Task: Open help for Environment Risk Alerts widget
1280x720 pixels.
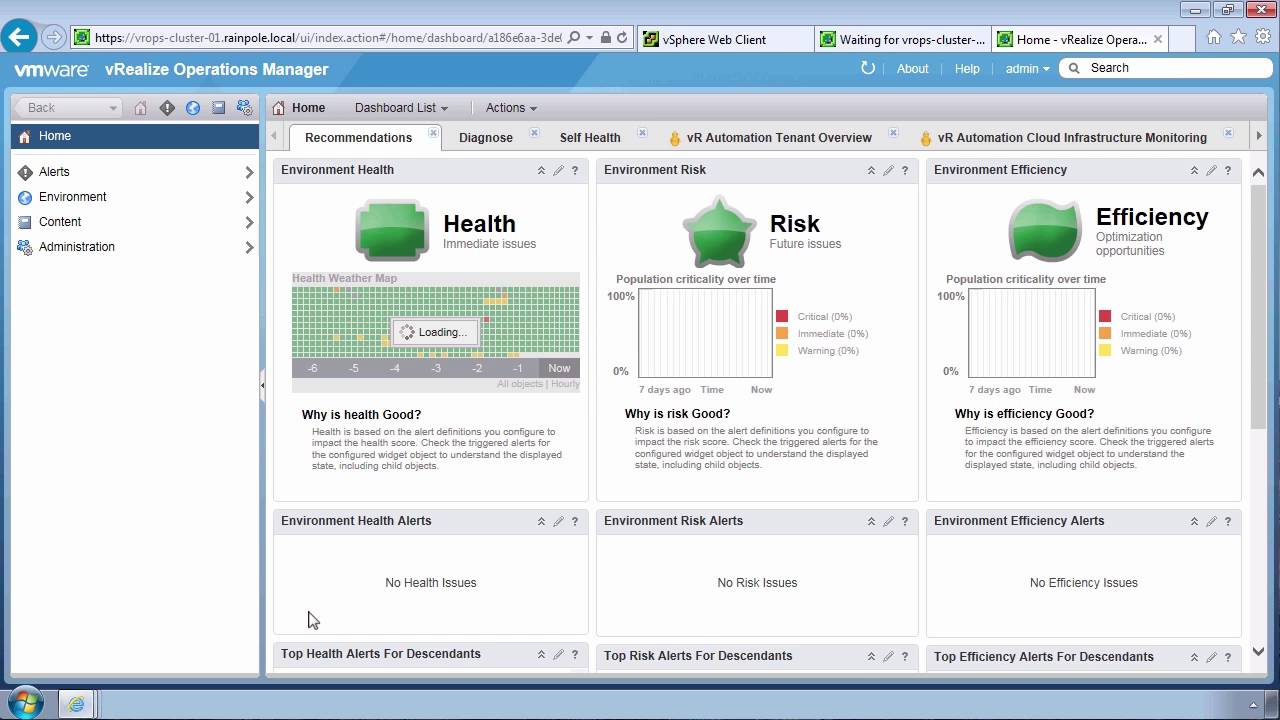Action: point(905,522)
